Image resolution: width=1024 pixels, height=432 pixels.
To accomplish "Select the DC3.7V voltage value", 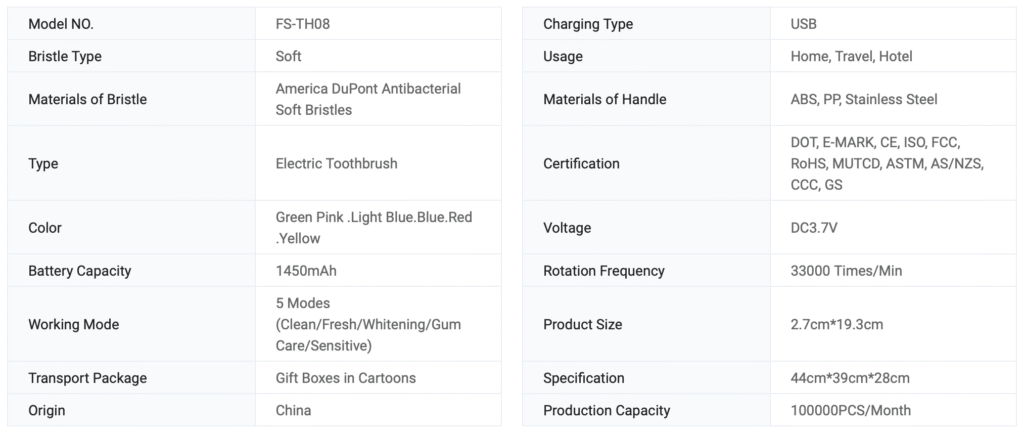I will pyautogui.click(x=813, y=228).
